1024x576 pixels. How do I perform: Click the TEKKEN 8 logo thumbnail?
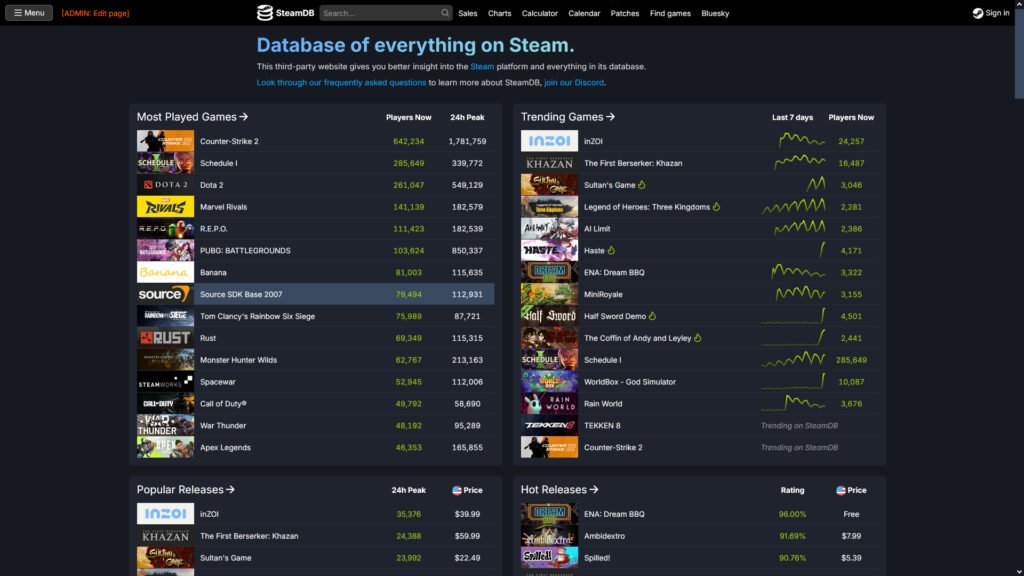[549, 426]
